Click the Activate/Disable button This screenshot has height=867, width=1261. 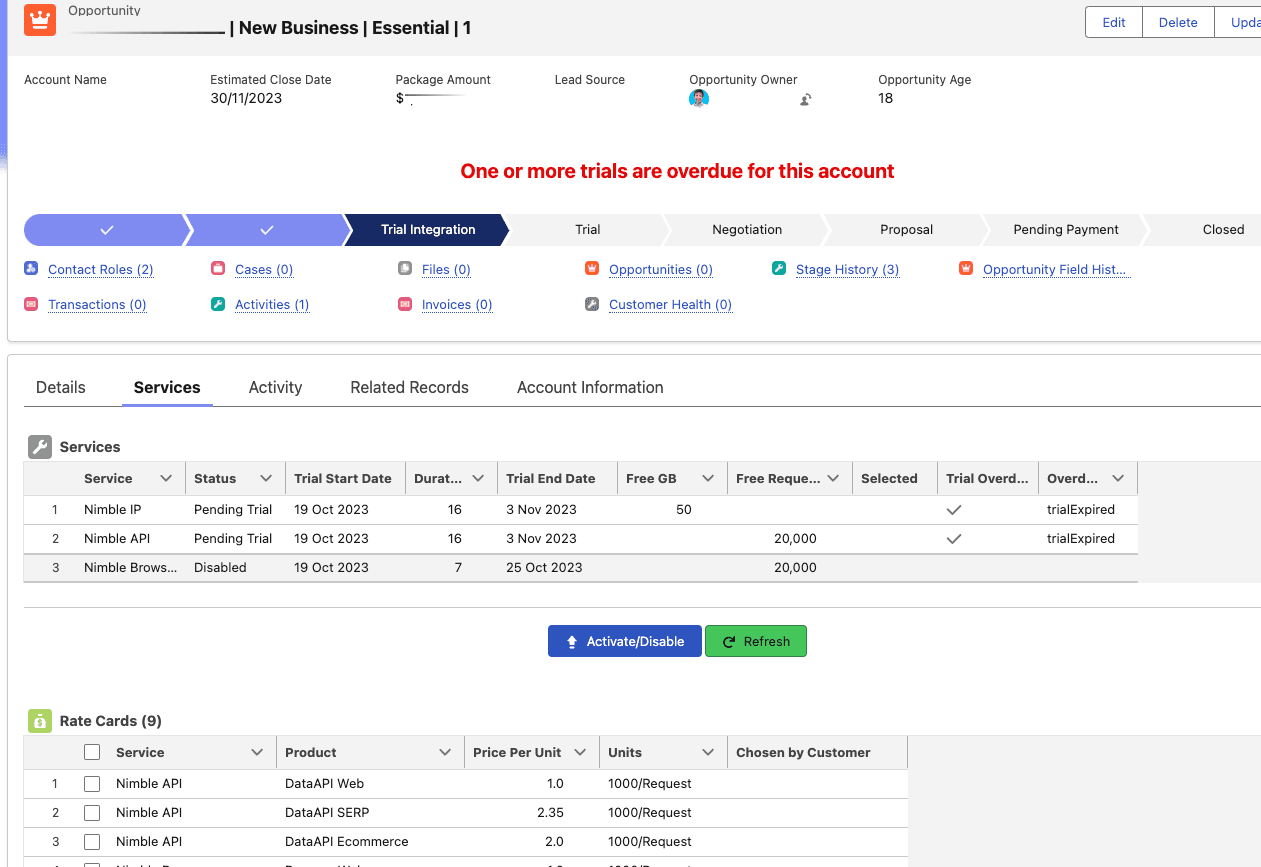625,641
